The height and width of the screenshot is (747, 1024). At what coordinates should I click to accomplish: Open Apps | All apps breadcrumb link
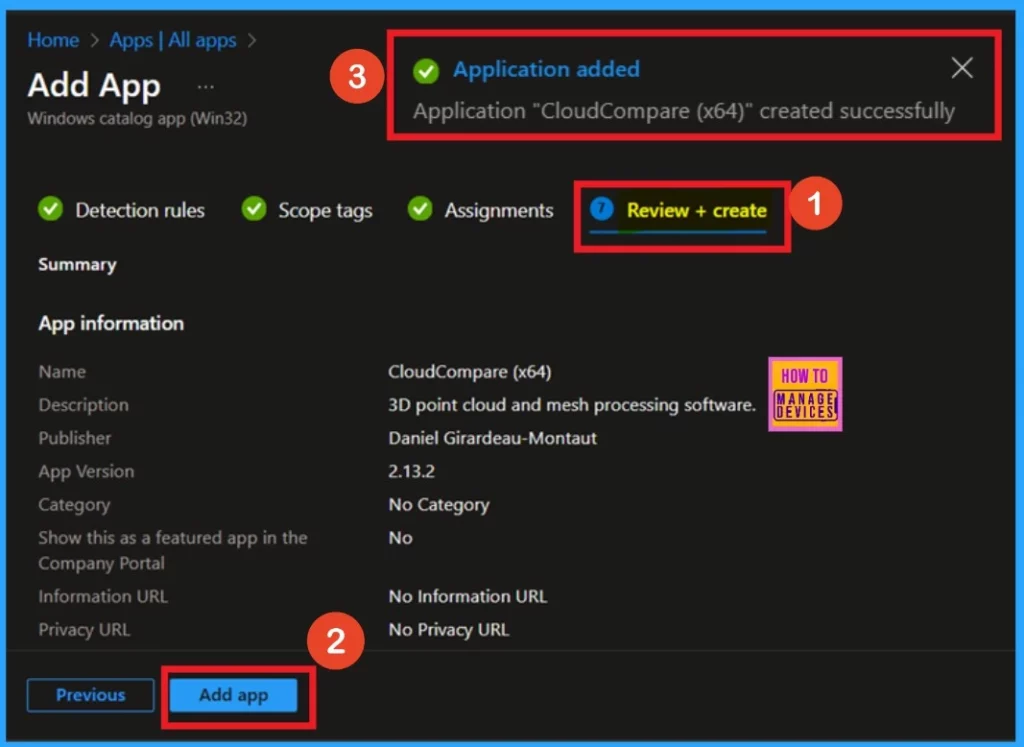(x=173, y=40)
